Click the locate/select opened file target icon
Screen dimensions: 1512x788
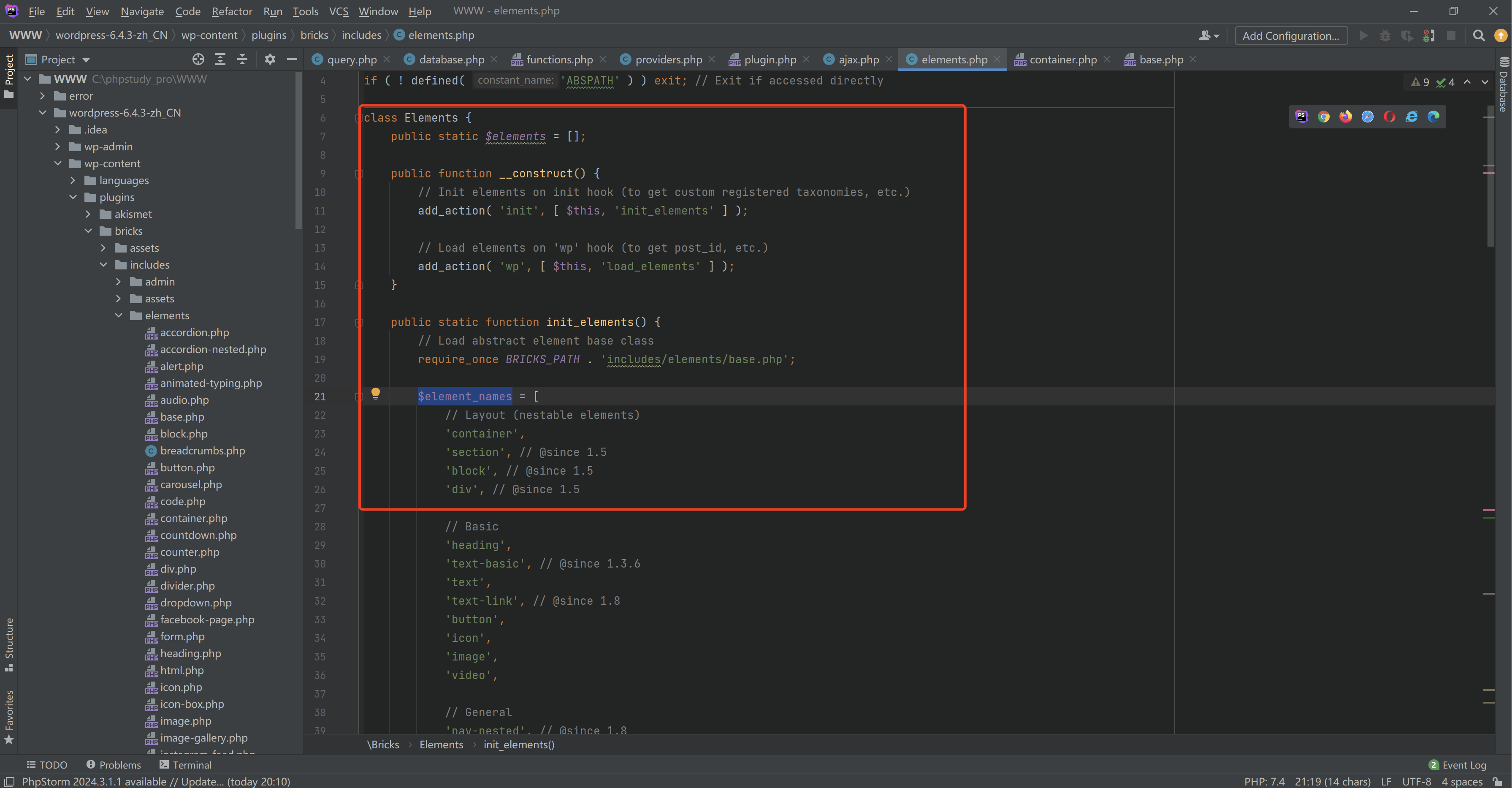pos(198,59)
